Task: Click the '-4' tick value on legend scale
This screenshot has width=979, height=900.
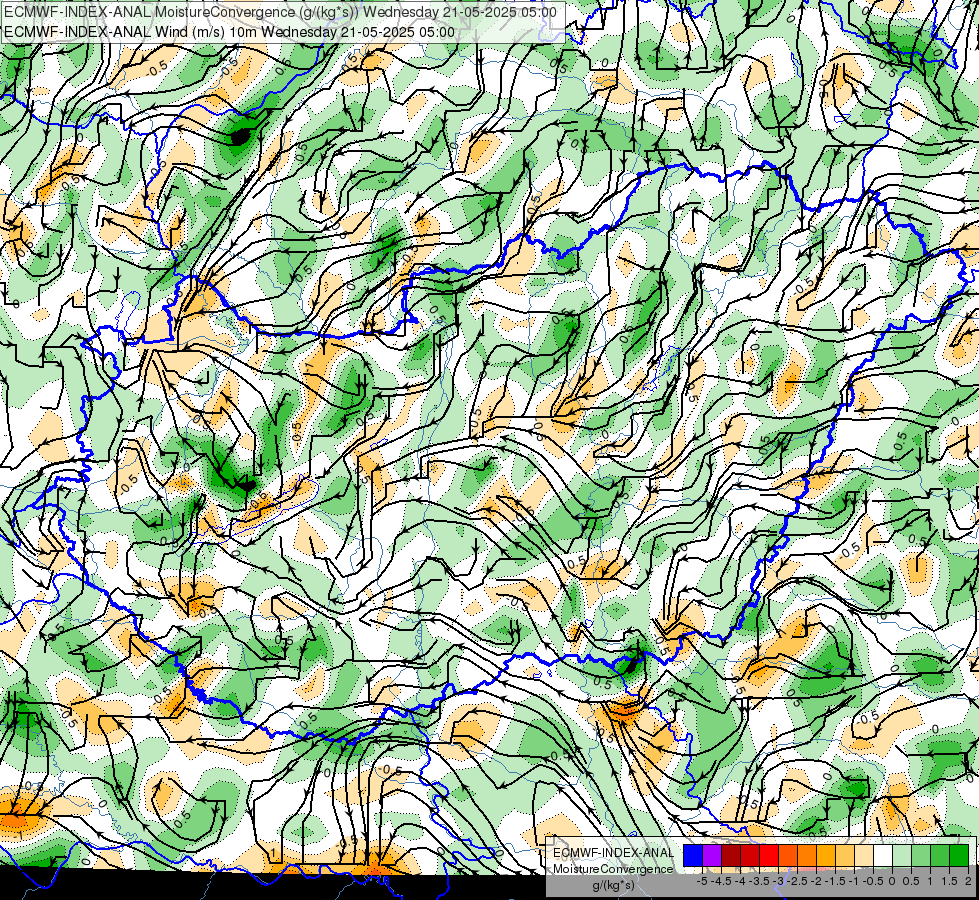Action: [740, 881]
